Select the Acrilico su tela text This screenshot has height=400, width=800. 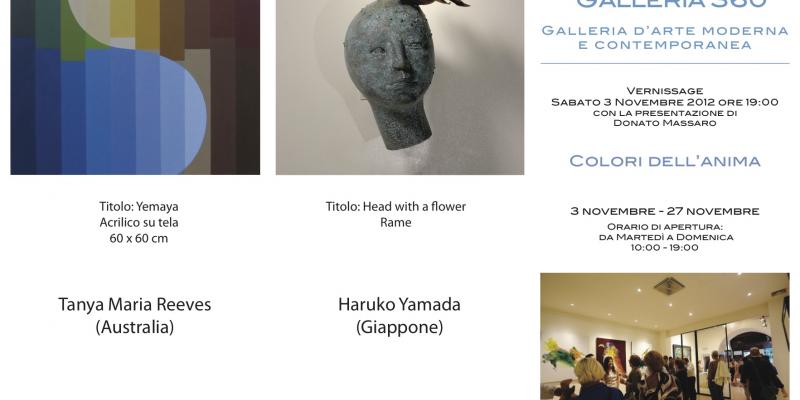pyautogui.click(x=139, y=222)
